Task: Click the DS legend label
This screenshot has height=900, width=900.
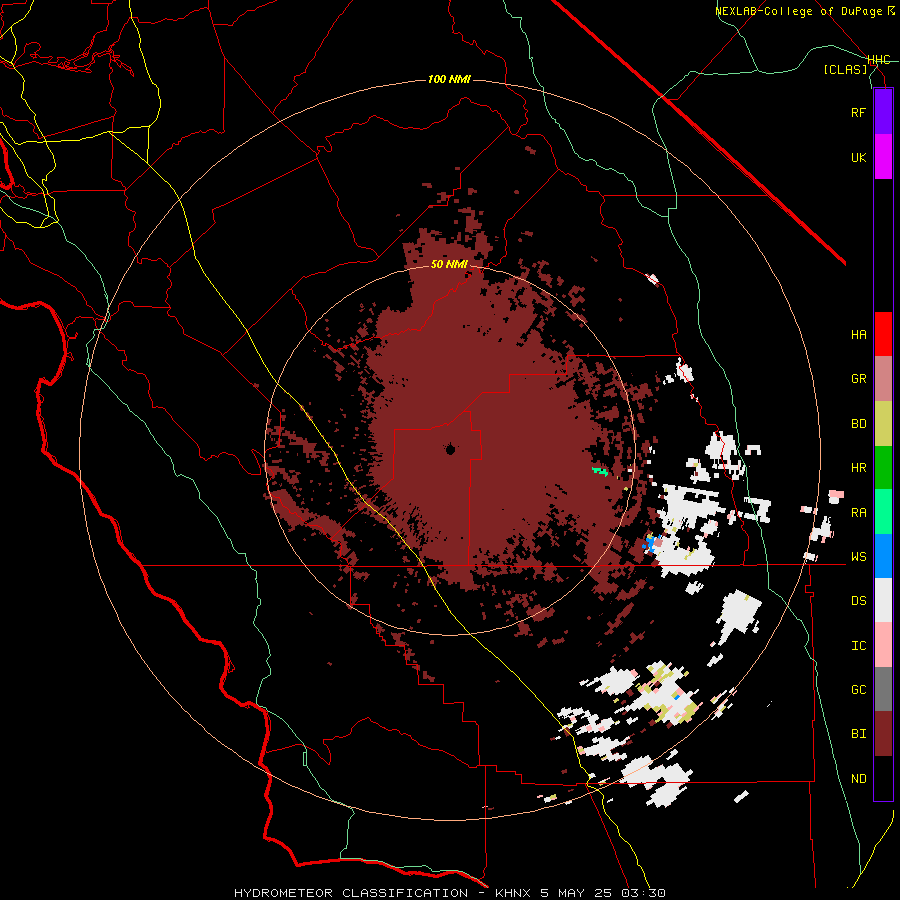Action: [x=858, y=601]
